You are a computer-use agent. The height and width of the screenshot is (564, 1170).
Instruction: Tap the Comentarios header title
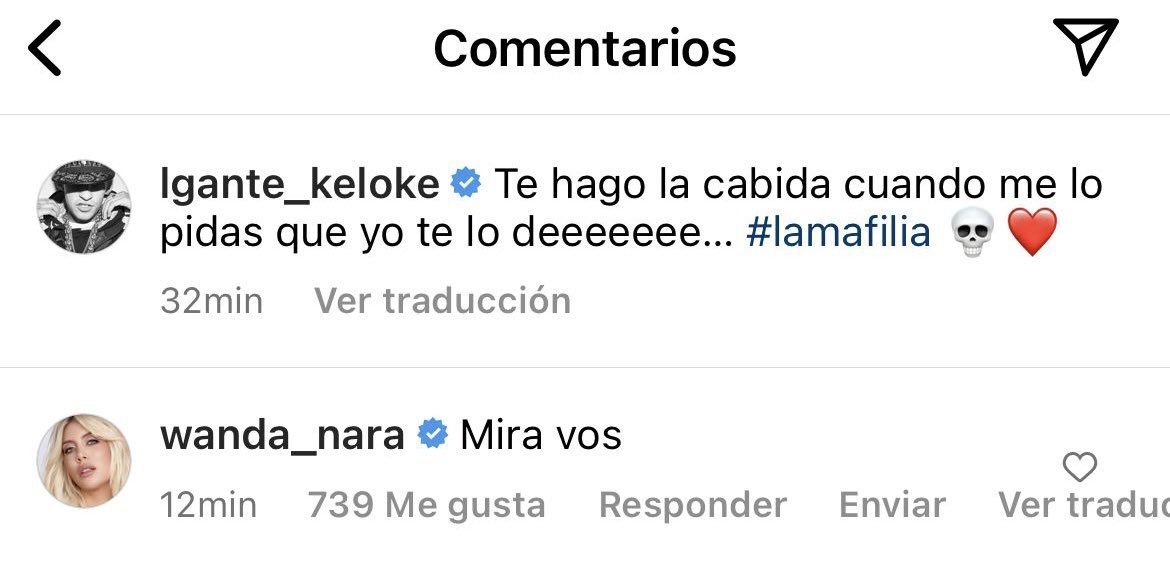click(x=585, y=48)
